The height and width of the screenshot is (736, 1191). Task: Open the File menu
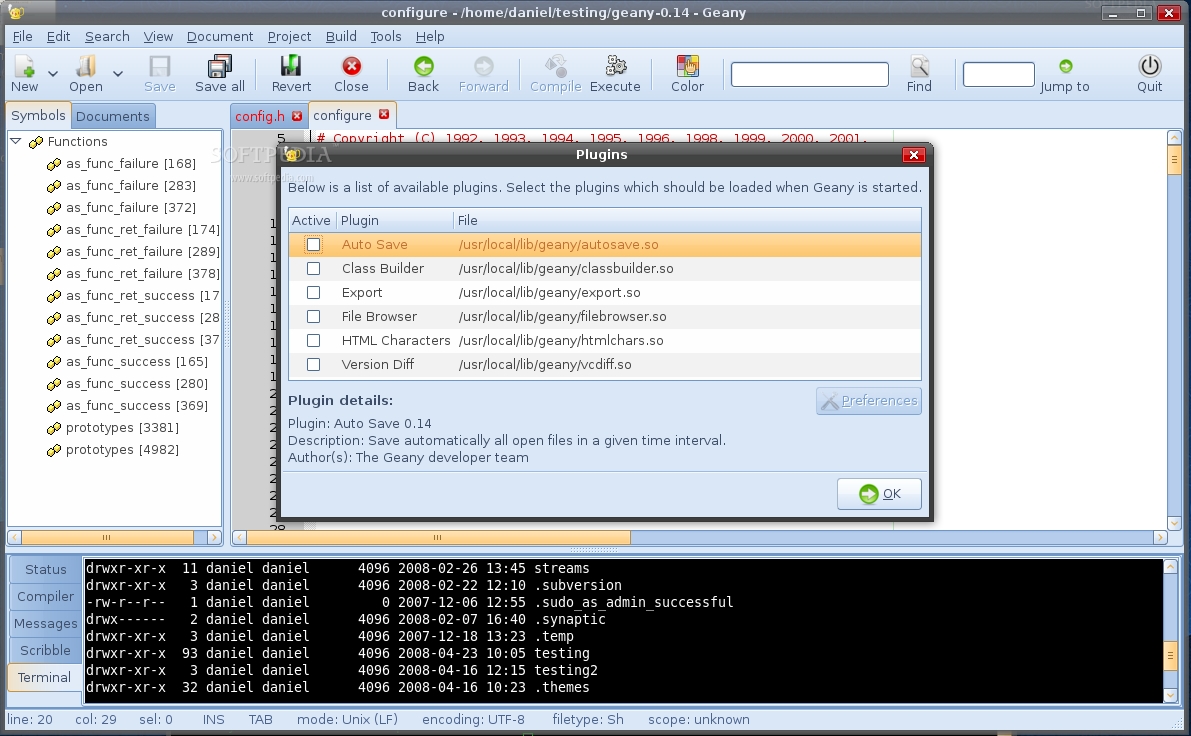tap(23, 36)
